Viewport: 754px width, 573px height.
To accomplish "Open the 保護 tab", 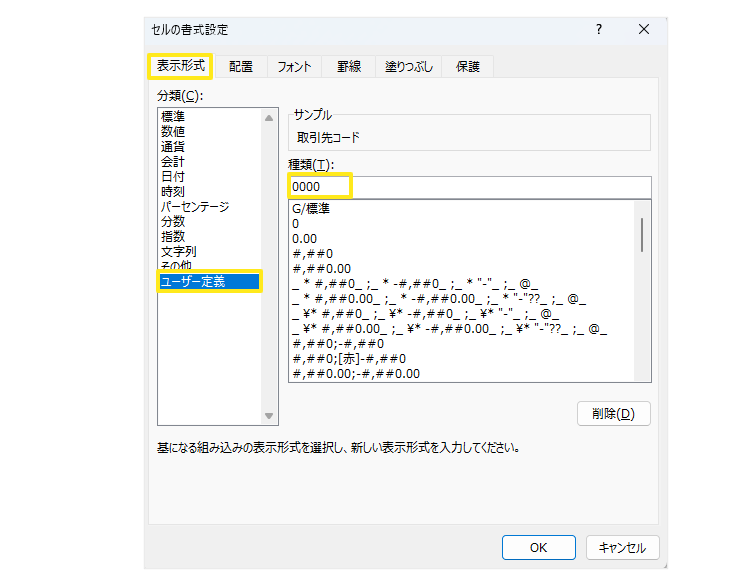I will click(468, 67).
